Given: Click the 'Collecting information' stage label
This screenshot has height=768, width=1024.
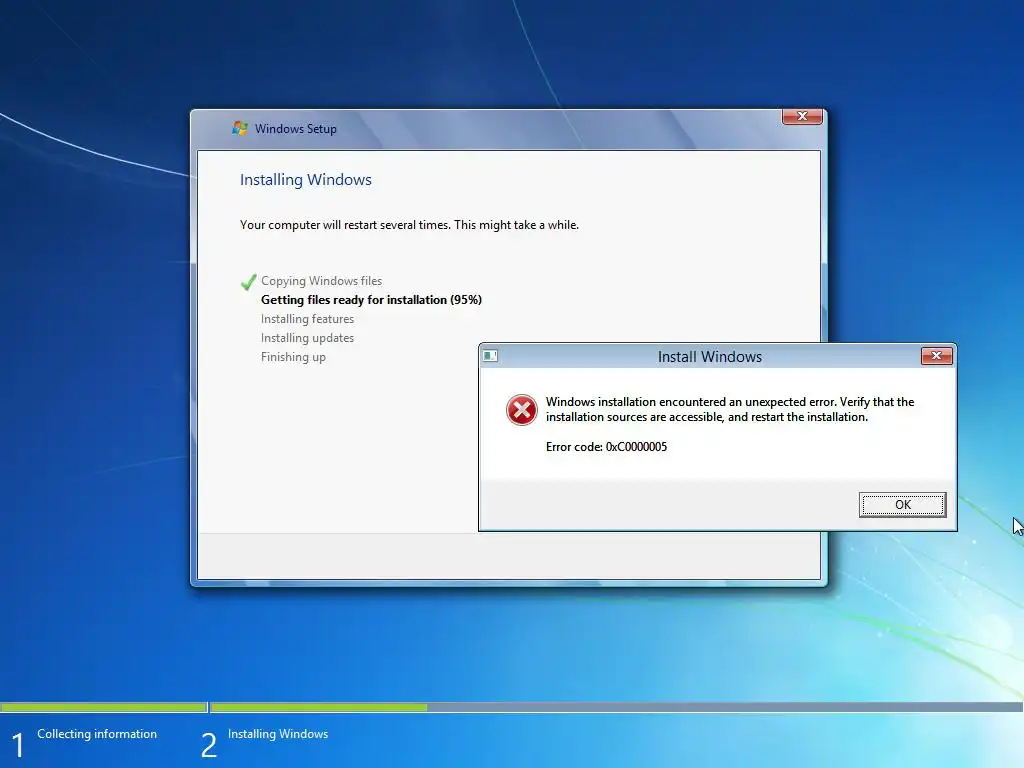Looking at the screenshot, I should point(97,734).
